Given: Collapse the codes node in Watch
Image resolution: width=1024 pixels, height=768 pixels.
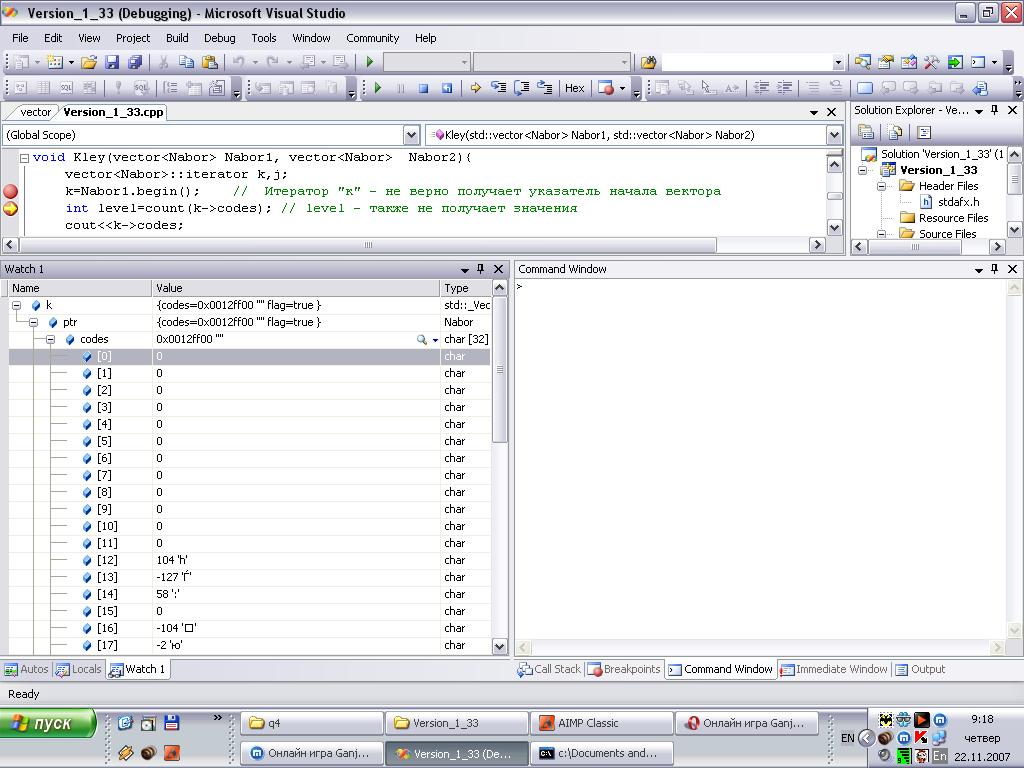Looking at the screenshot, I should pos(52,340).
